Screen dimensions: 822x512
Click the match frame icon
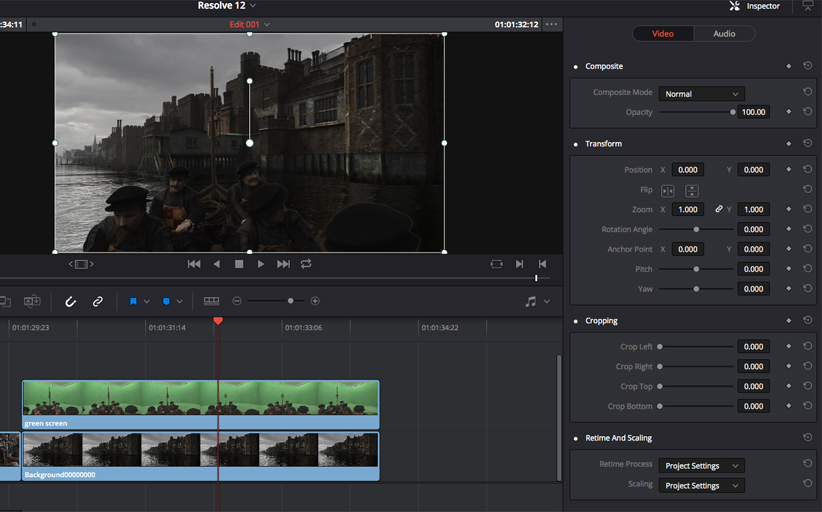coord(496,264)
